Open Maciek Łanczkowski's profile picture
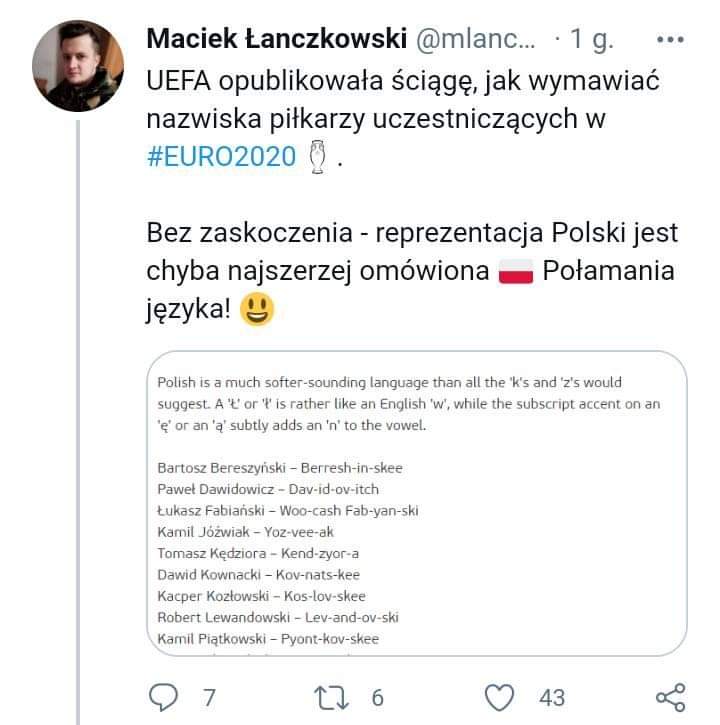 (x=78, y=65)
